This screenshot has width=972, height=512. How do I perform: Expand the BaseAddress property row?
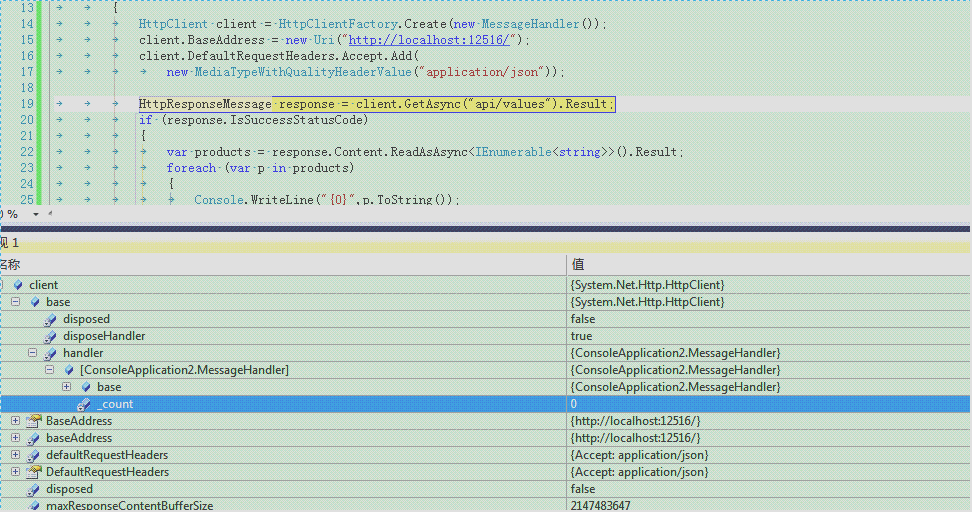[15, 421]
